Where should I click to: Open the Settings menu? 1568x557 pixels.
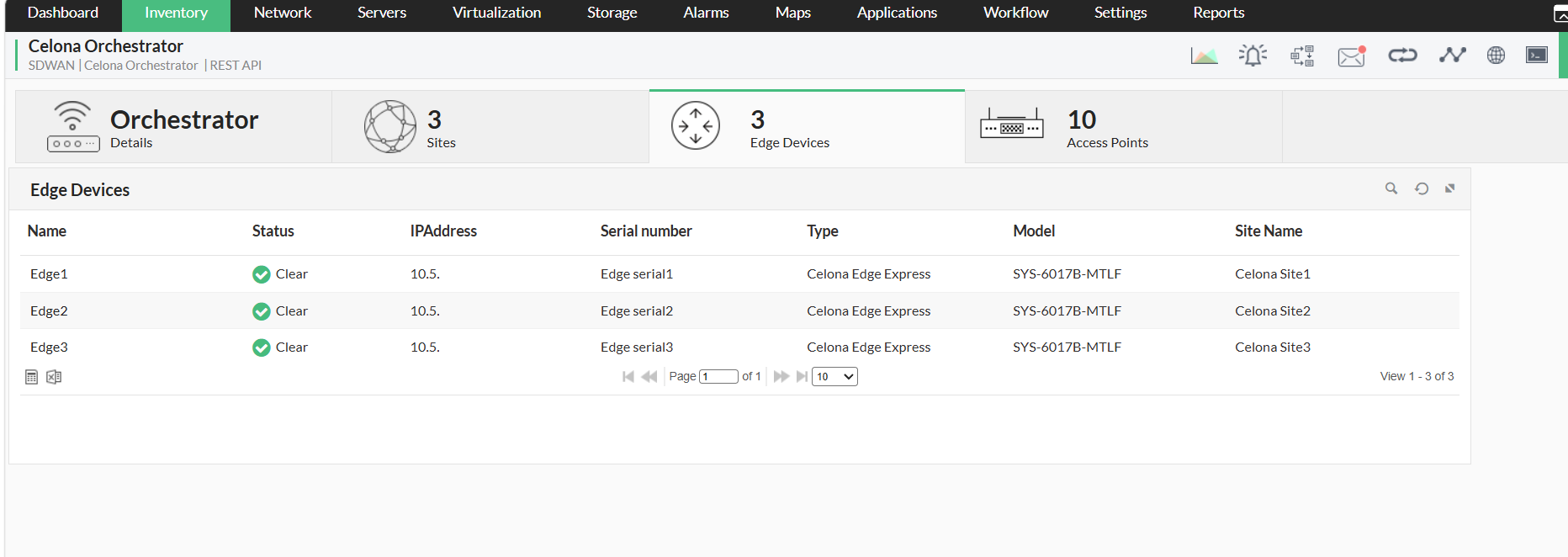point(1120,13)
